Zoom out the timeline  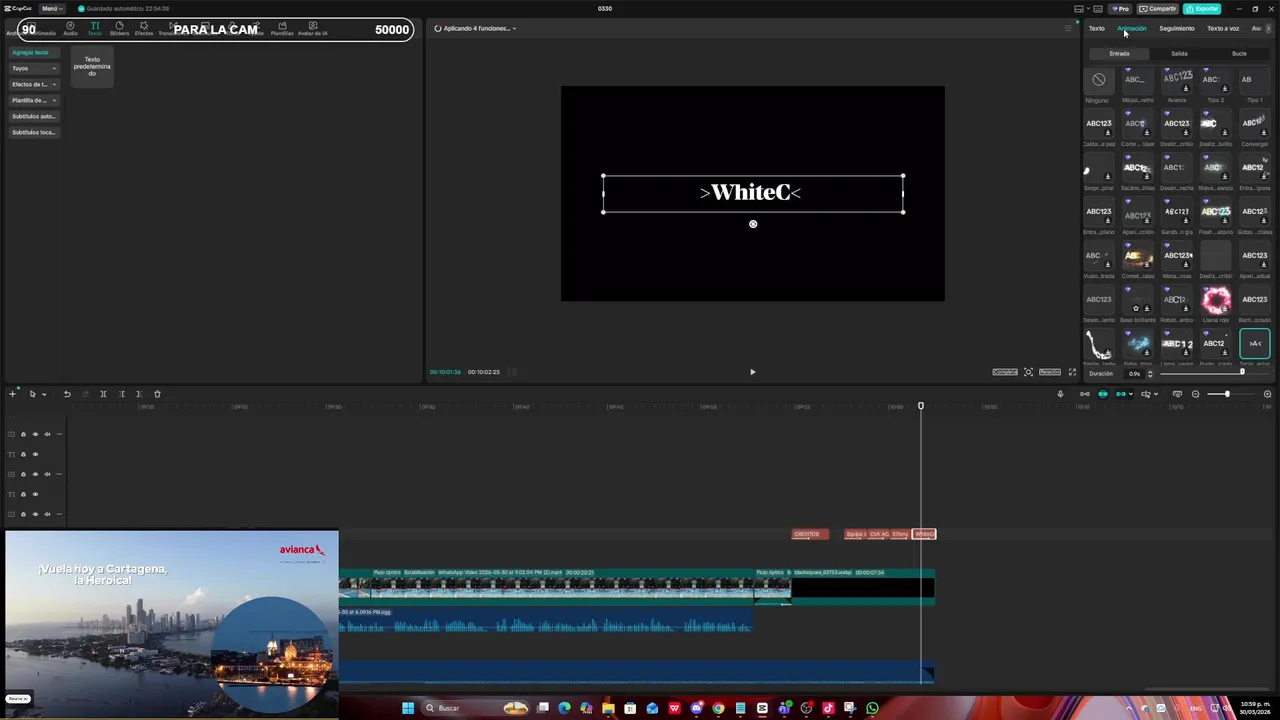1195,394
